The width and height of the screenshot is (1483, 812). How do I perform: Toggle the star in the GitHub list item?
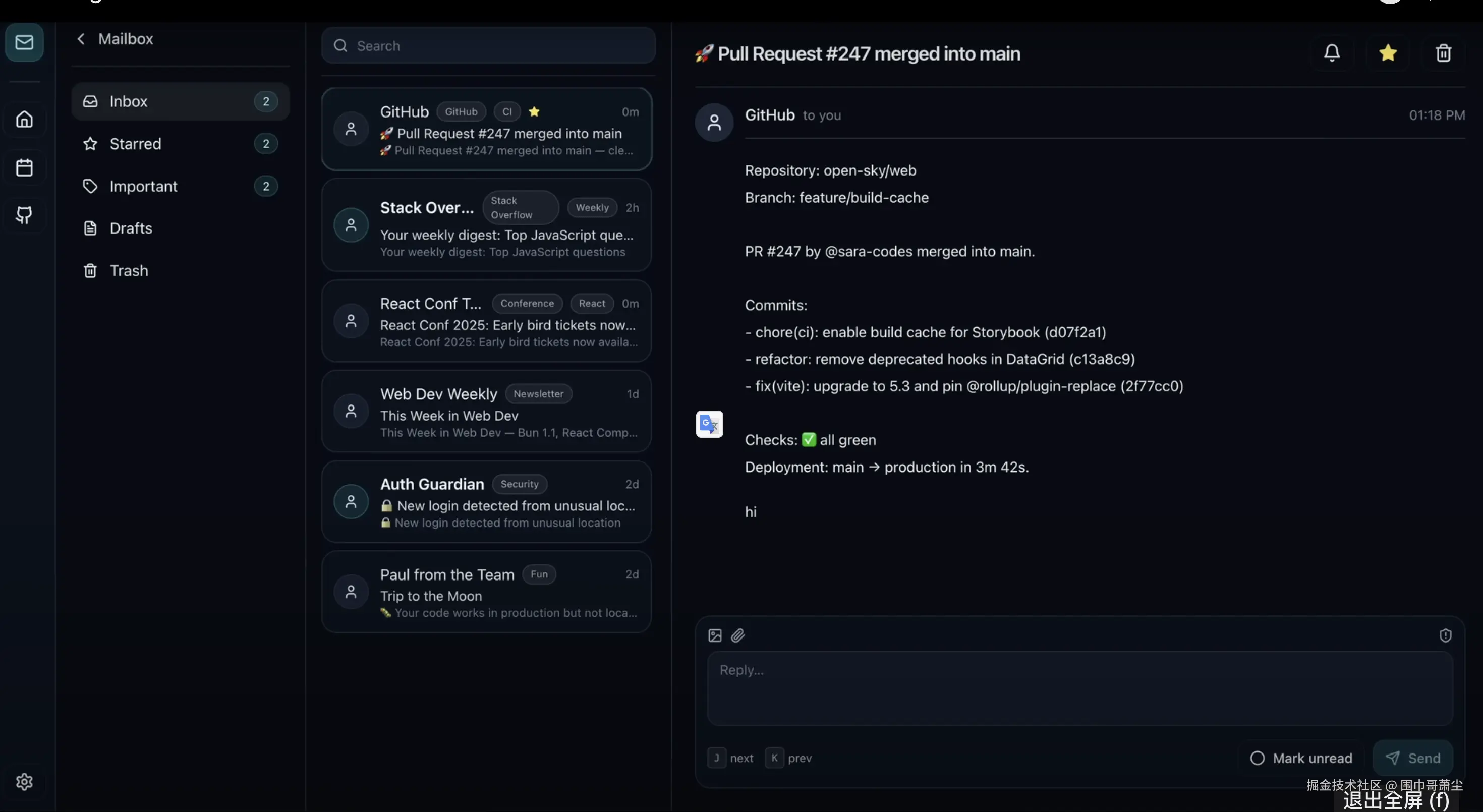[534, 111]
